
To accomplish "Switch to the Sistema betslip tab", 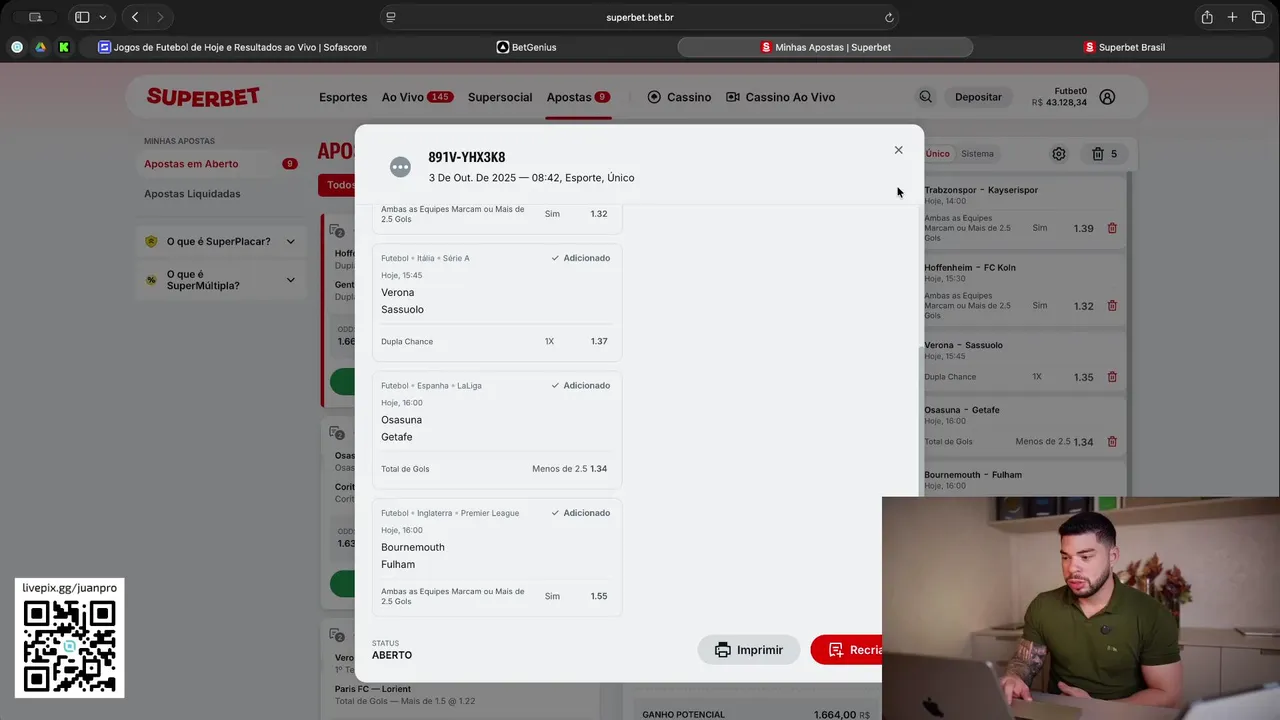I will (x=977, y=154).
